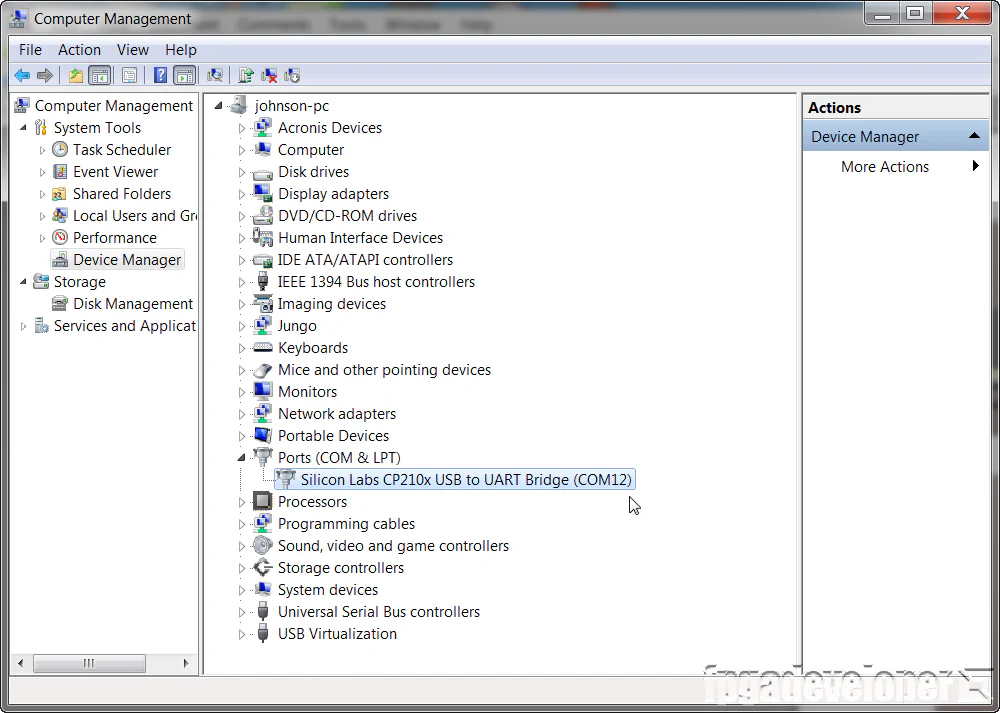Screen dimensions: 1000x713
Task: Expand the Ports (COM & LPT) node
Action: click(240, 457)
